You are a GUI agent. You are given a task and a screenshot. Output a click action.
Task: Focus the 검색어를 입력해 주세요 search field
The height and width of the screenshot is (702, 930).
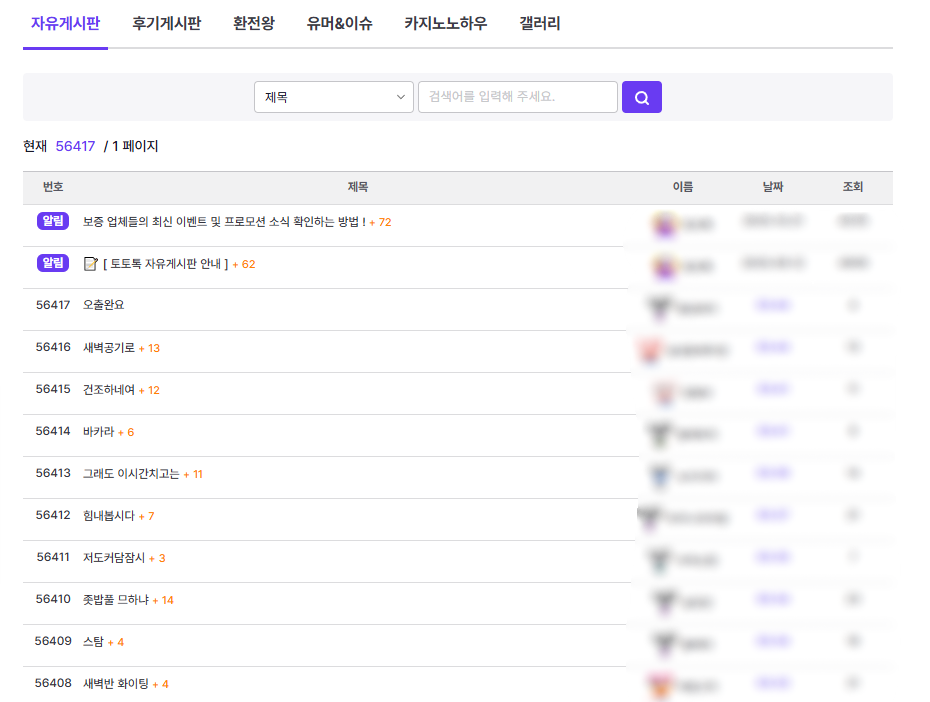[517, 97]
